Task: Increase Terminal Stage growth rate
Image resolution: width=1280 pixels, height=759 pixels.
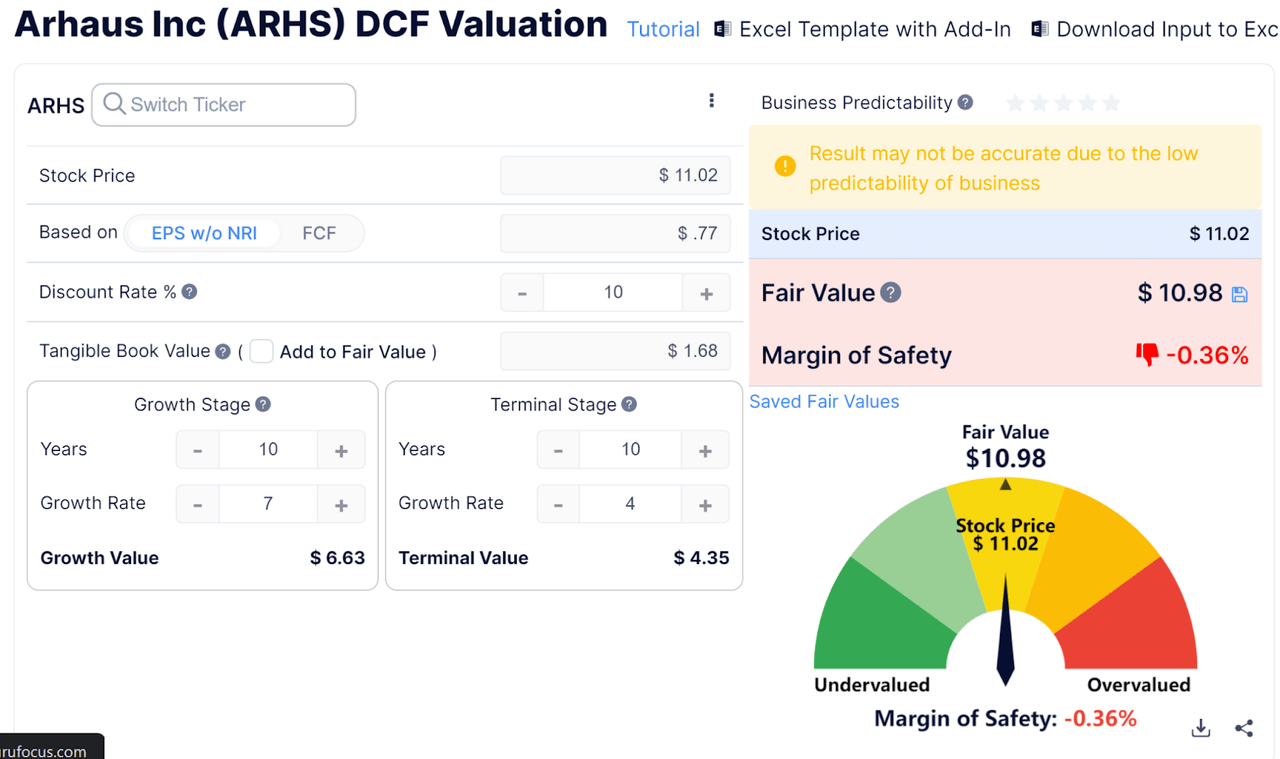Action: [x=705, y=505]
